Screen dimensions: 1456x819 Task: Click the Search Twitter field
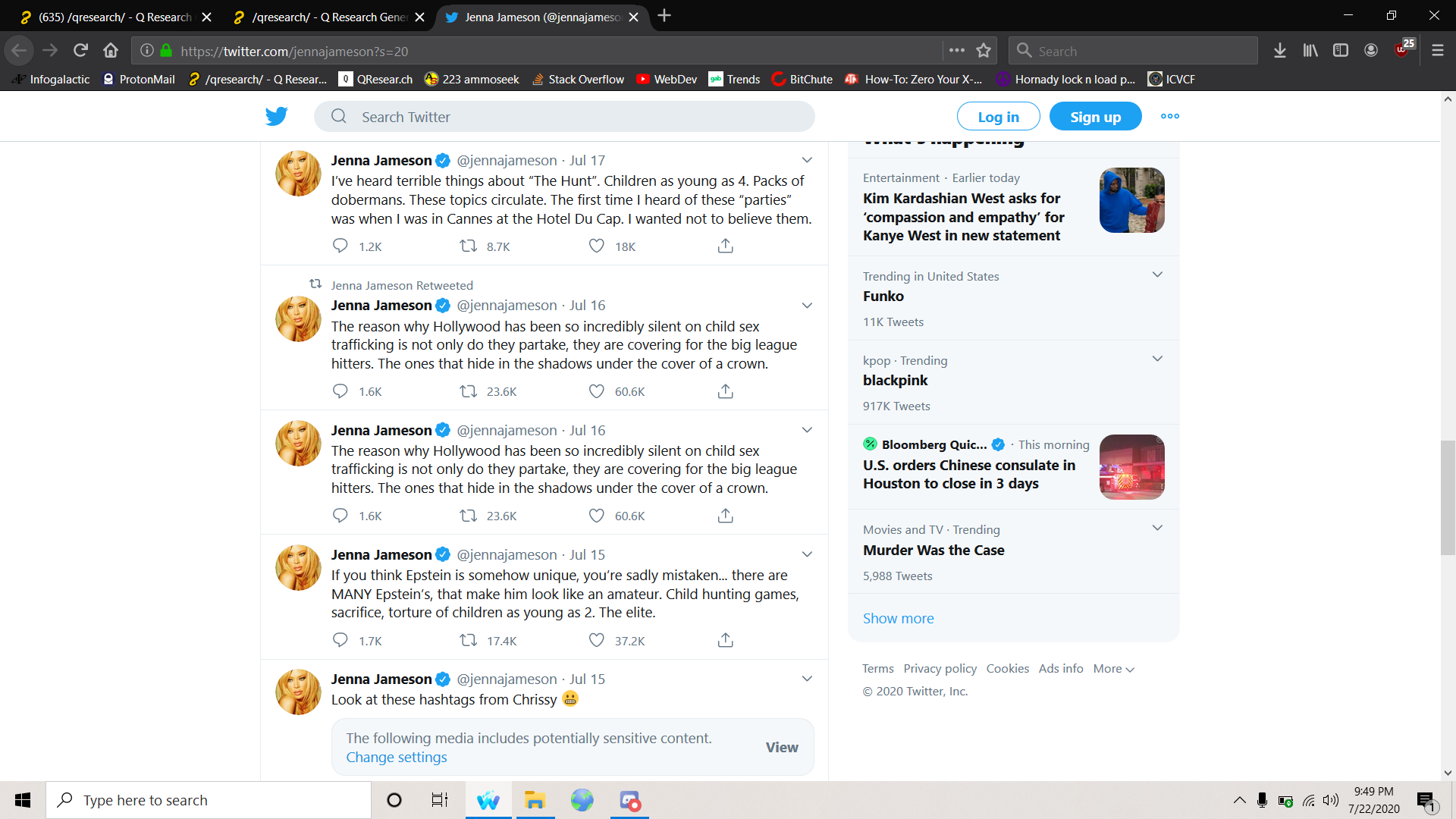point(564,117)
